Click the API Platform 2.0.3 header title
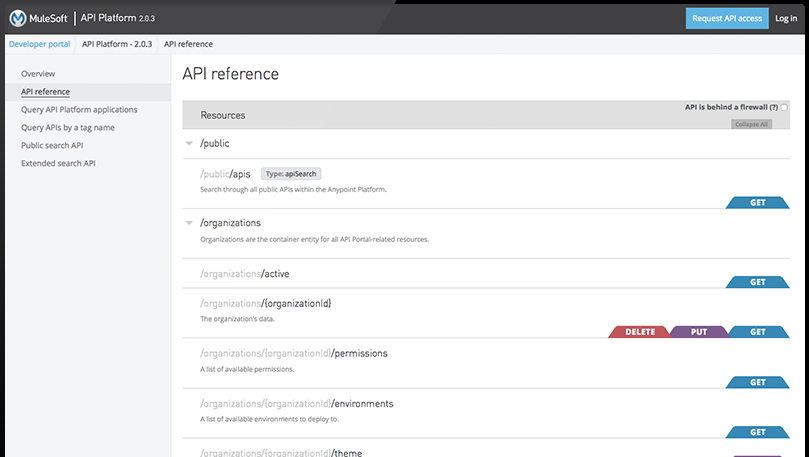Screen dimensions: 809x457 (118, 18)
